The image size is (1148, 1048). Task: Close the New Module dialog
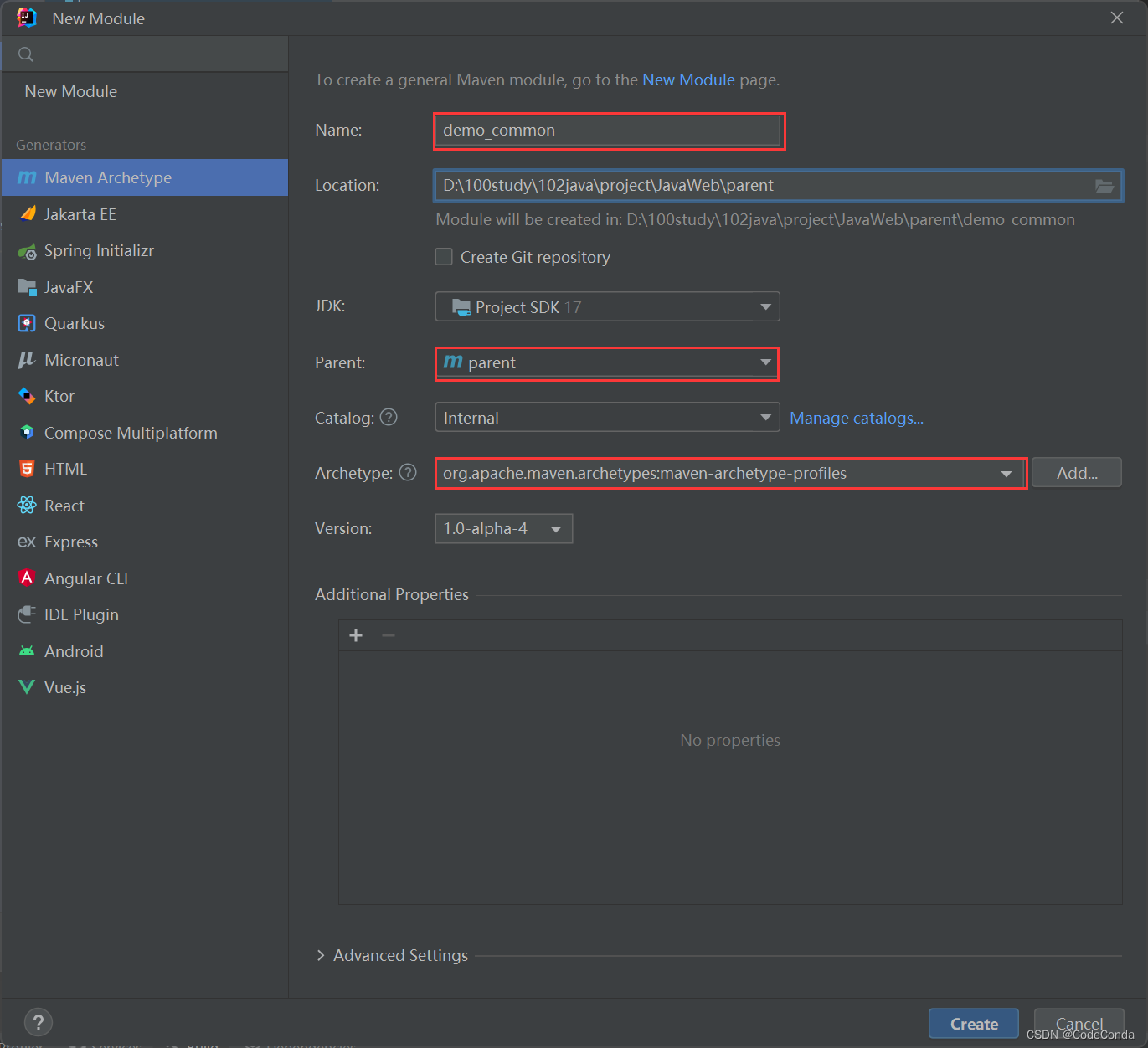[x=1117, y=18]
